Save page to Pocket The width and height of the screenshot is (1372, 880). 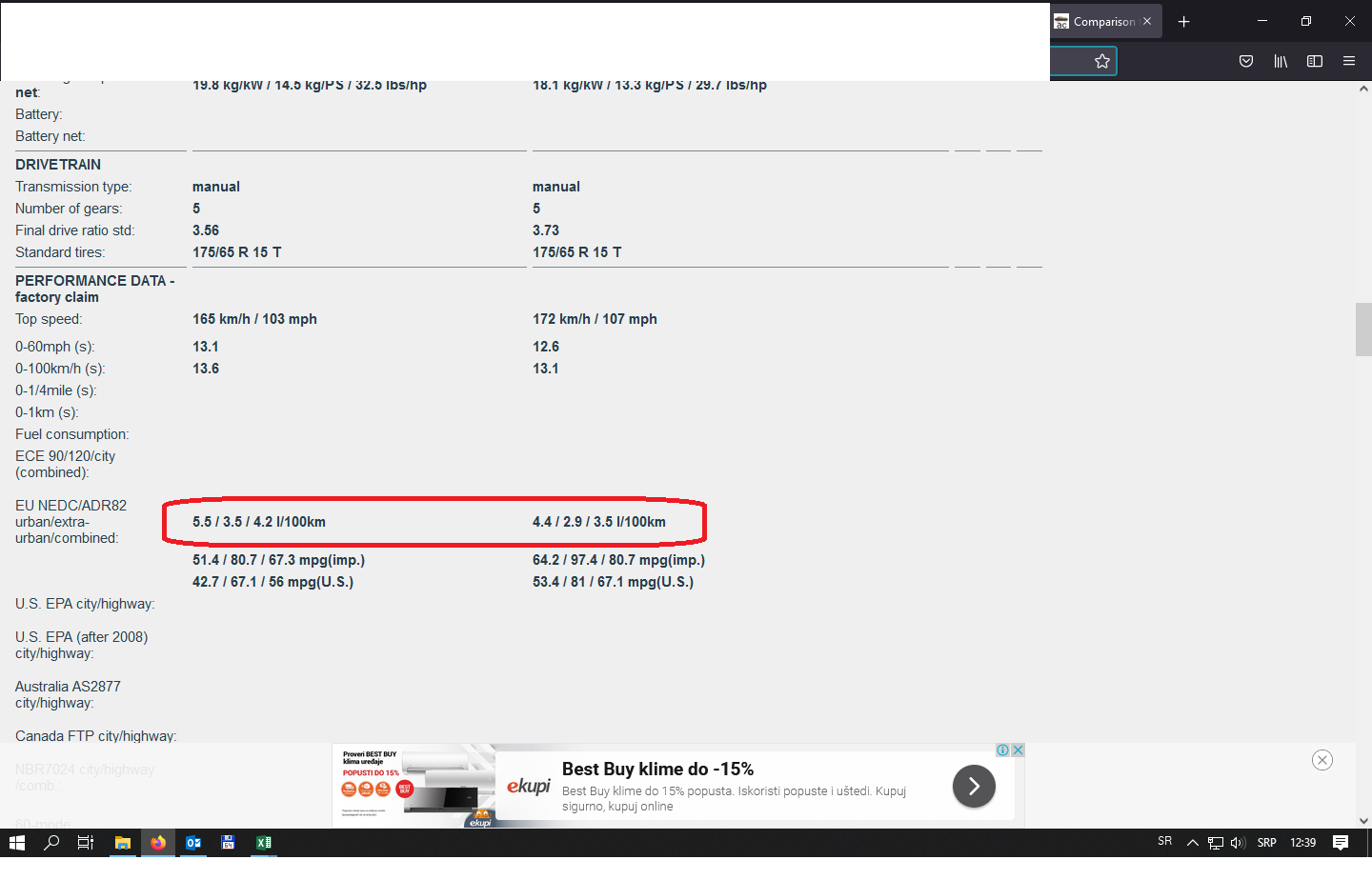pos(1246,61)
